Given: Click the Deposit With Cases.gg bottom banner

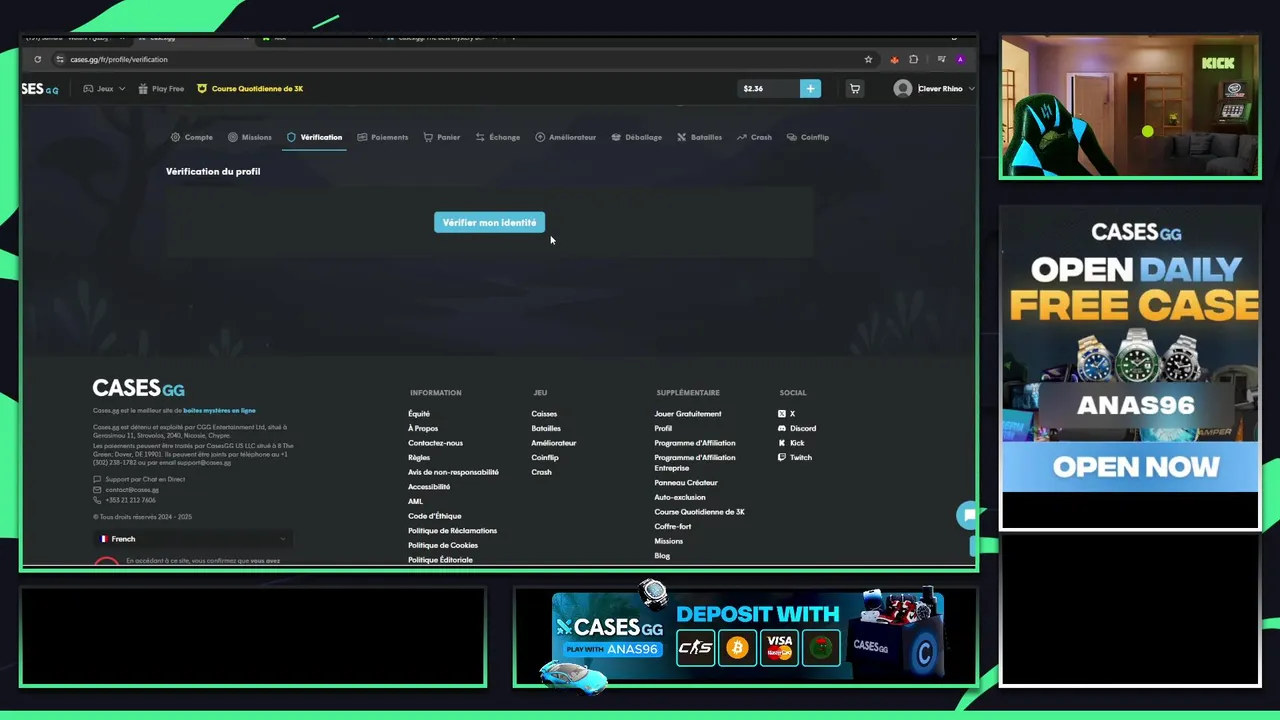Looking at the screenshot, I should click(x=747, y=638).
